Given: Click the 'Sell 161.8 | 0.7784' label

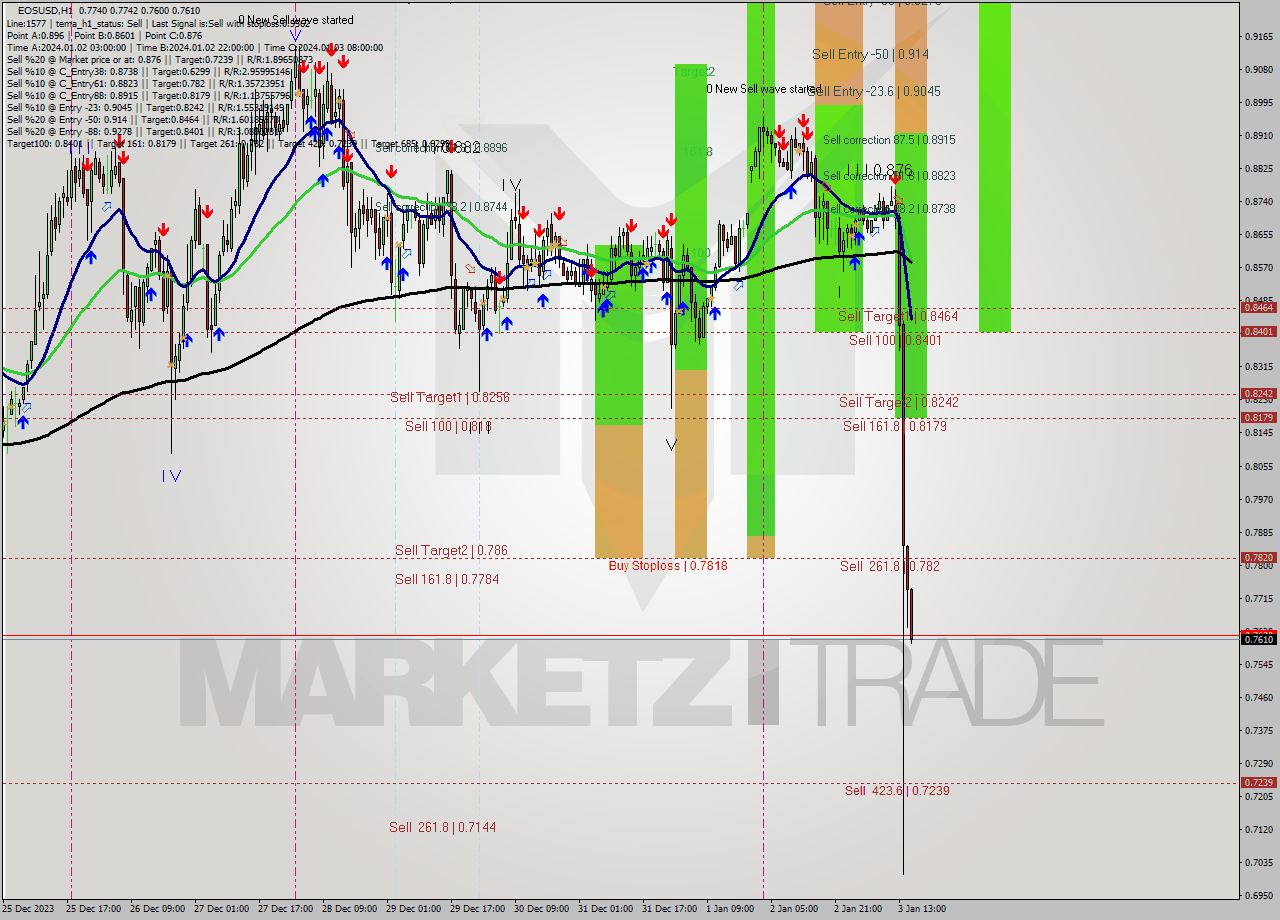Looking at the screenshot, I should (x=447, y=579).
